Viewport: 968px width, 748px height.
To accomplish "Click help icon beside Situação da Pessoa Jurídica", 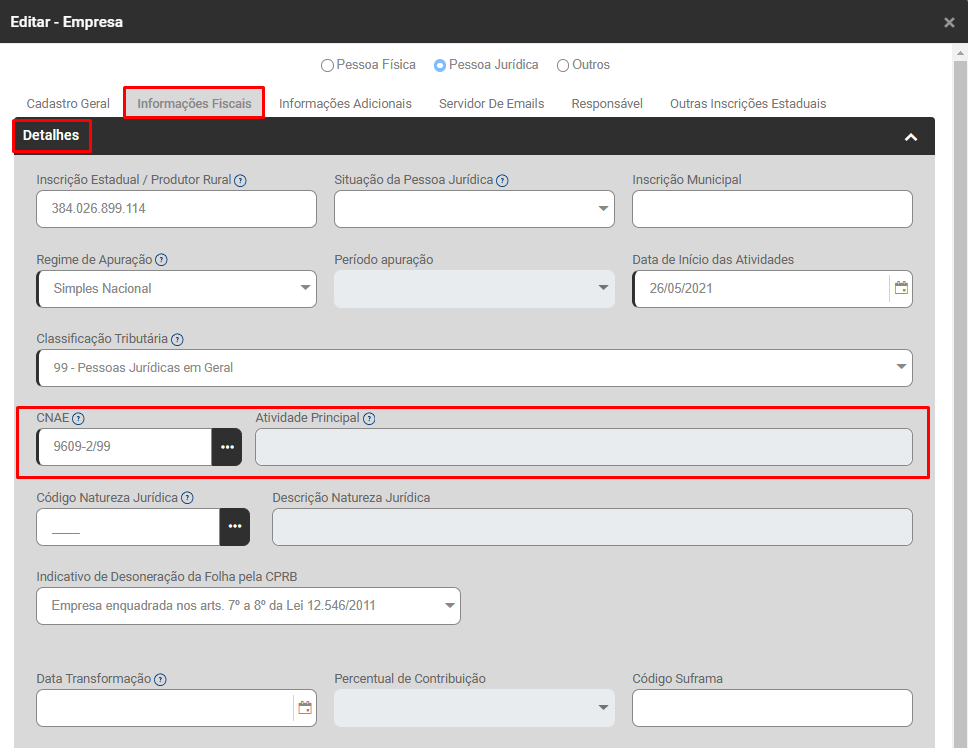I will click(502, 181).
